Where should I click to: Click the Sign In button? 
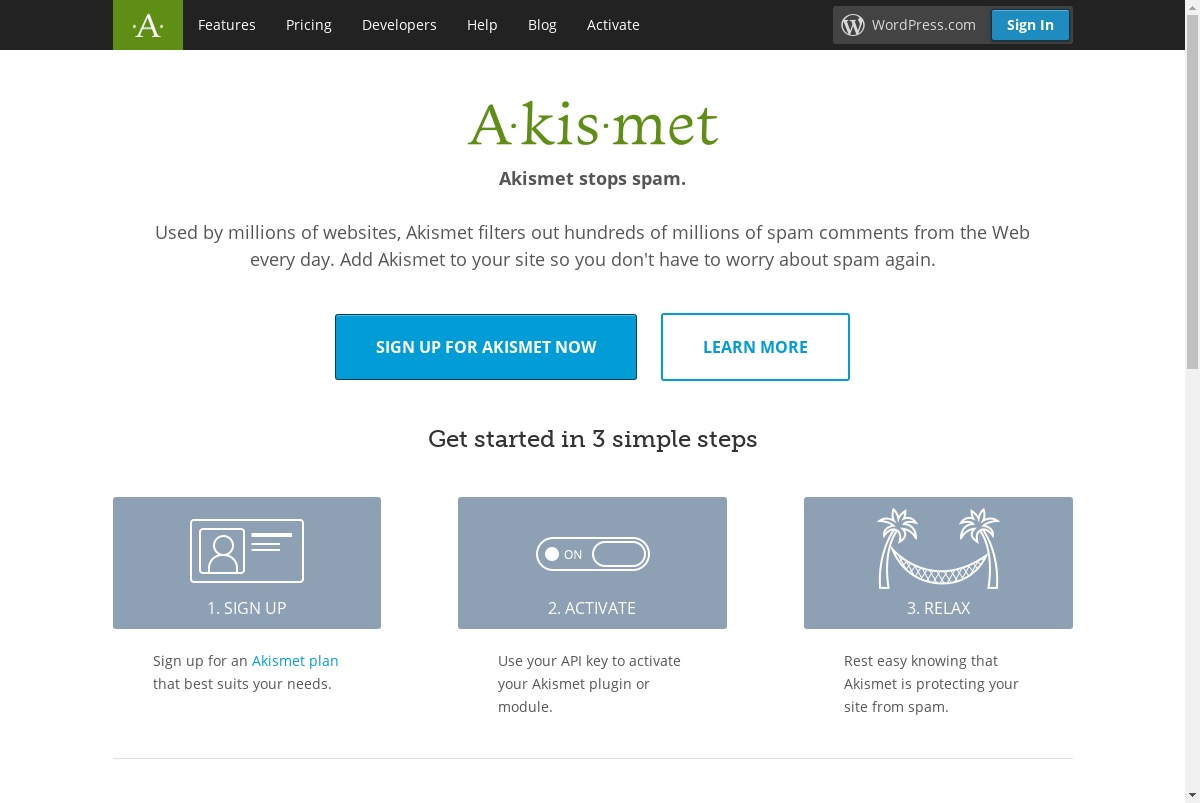1030,25
